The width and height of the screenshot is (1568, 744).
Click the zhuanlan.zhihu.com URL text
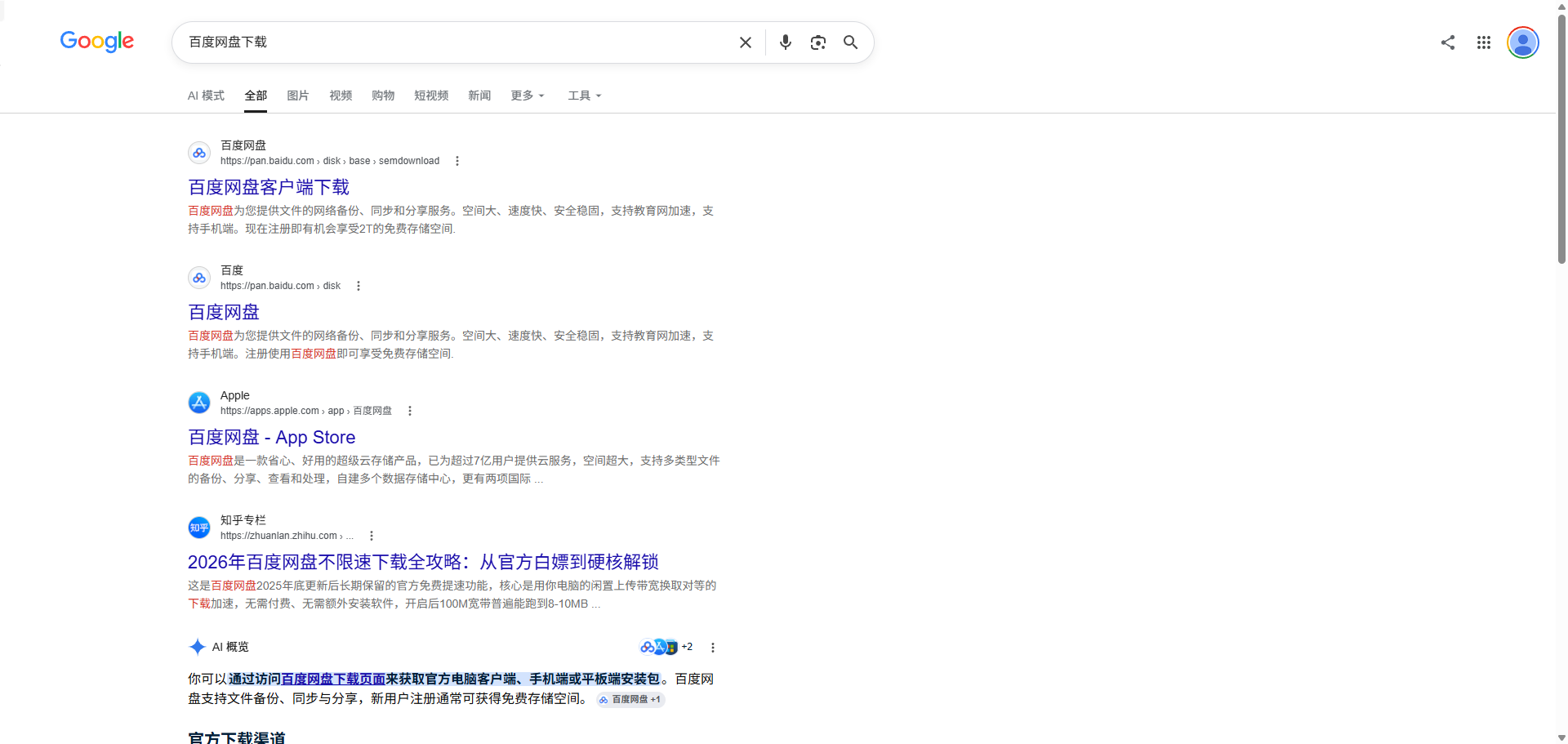click(x=287, y=536)
